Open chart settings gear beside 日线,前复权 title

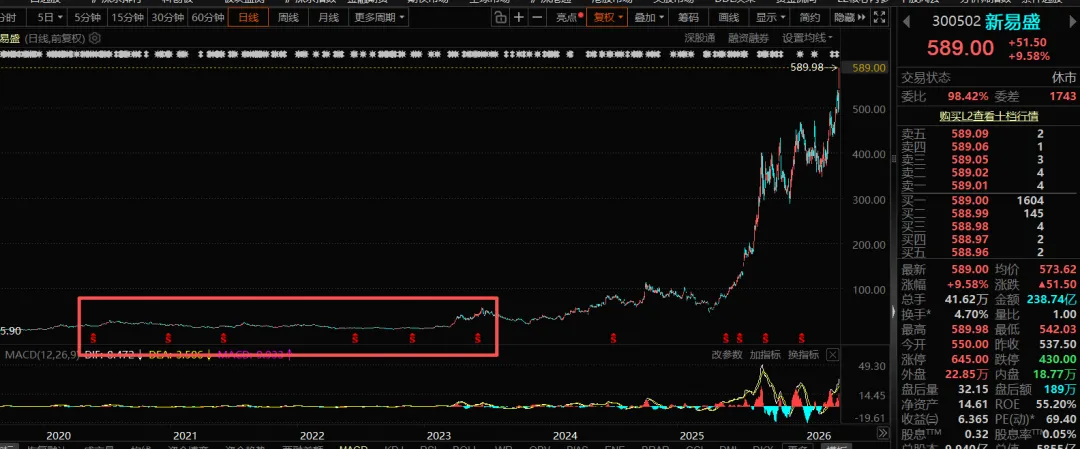point(95,38)
